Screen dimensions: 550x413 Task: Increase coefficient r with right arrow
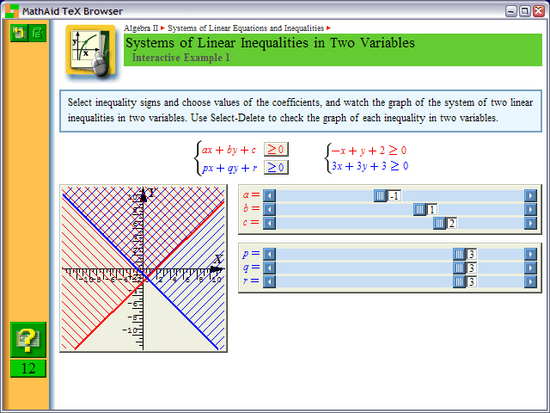pyautogui.click(x=530, y=282)
